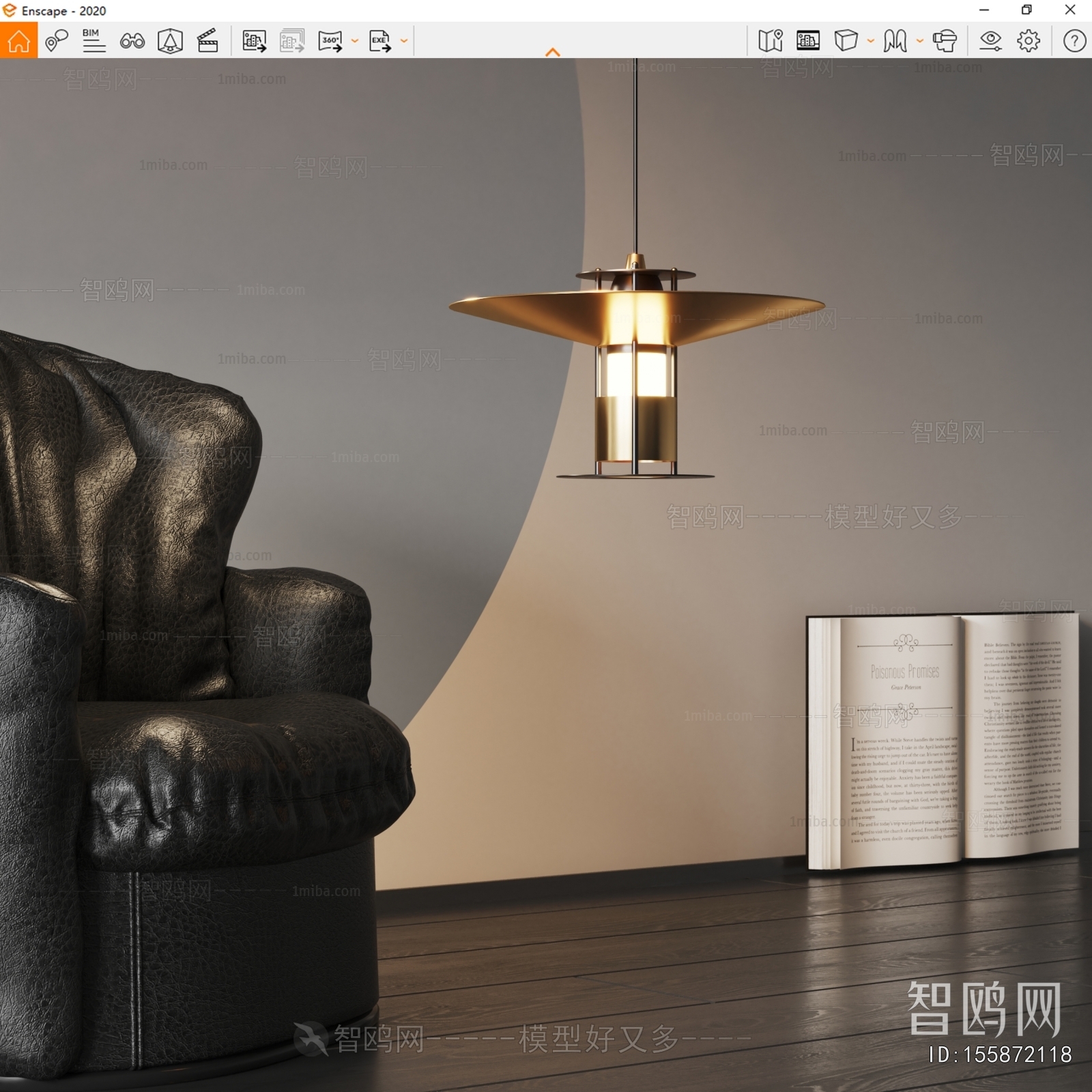Expand the 360° panorama export options
Viewport: 1092px width, 1092px height.
[355, 41]
